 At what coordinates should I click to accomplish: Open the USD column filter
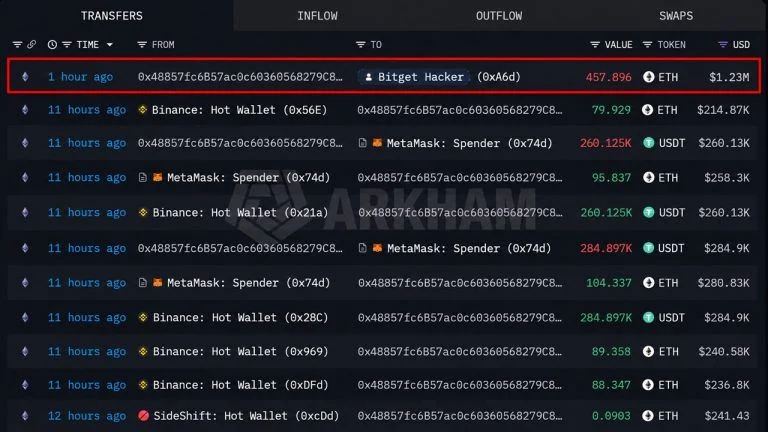click(x=722, y=45)
